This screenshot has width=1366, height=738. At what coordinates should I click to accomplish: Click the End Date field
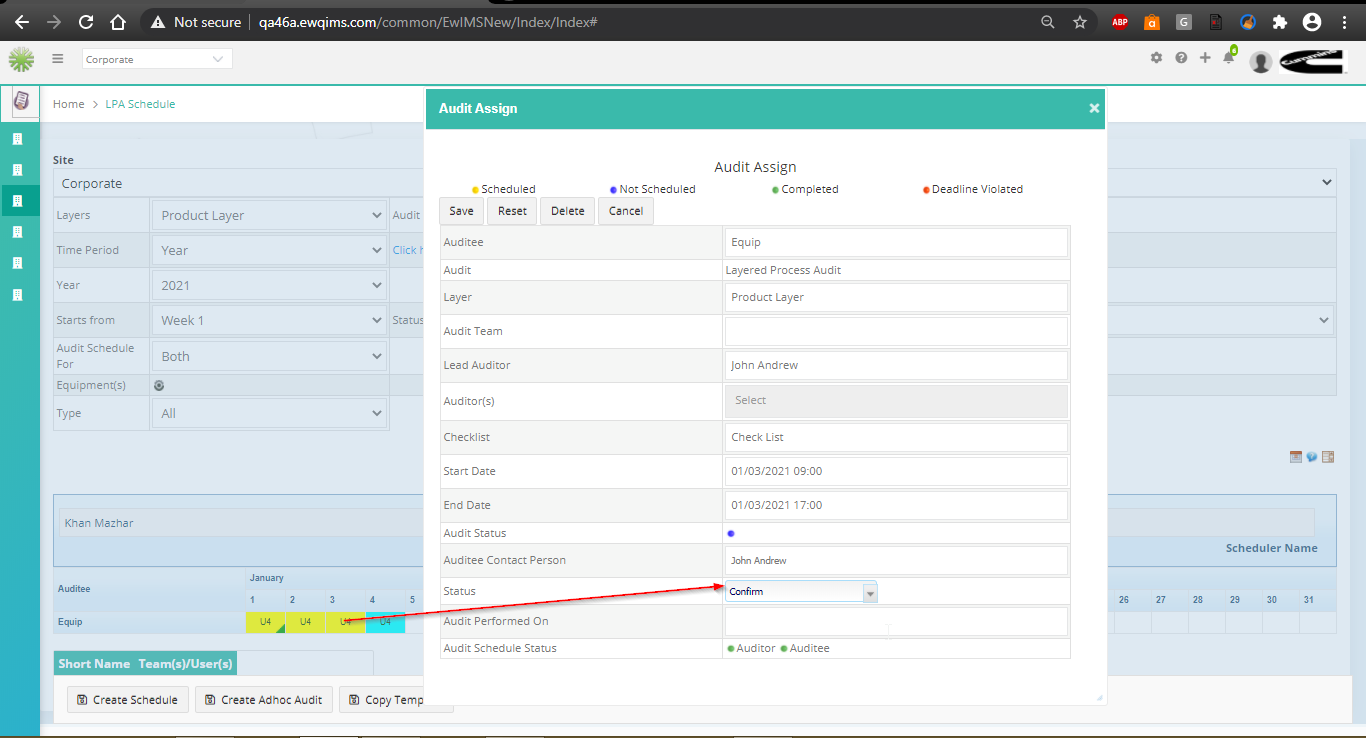895,505
